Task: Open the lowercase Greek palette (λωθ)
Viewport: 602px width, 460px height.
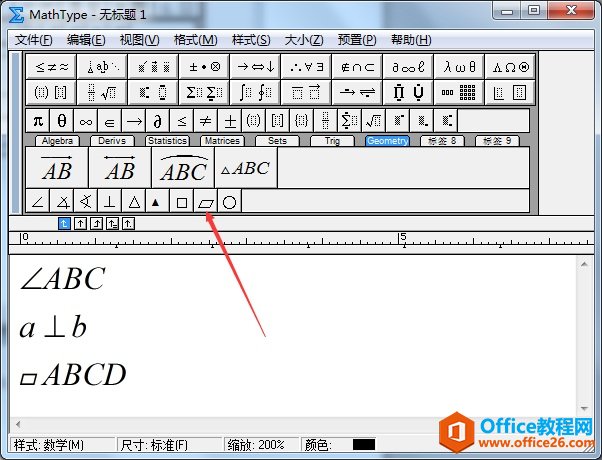Action: pos(460,67)
